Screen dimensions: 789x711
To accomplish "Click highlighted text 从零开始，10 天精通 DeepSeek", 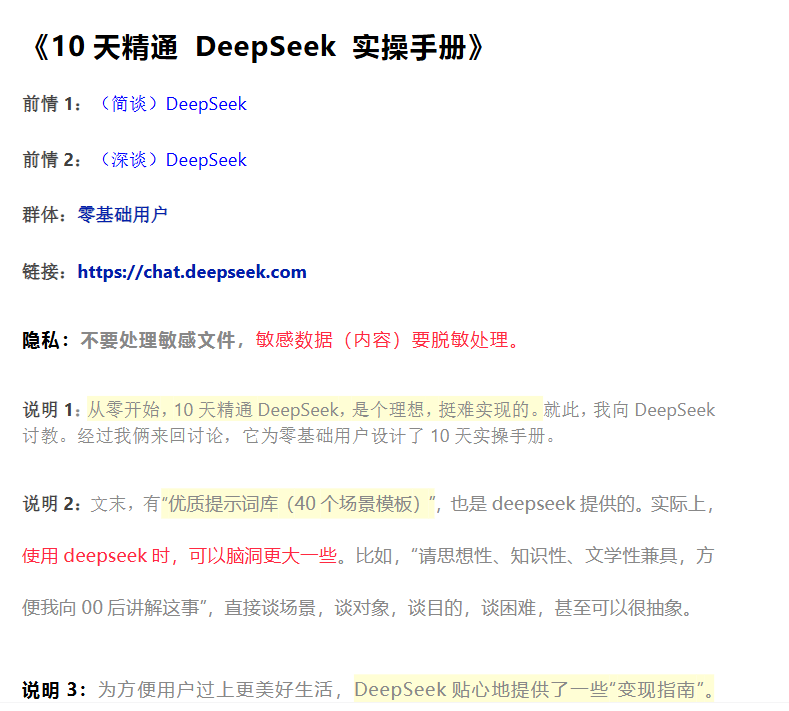I will click(213, 410).
